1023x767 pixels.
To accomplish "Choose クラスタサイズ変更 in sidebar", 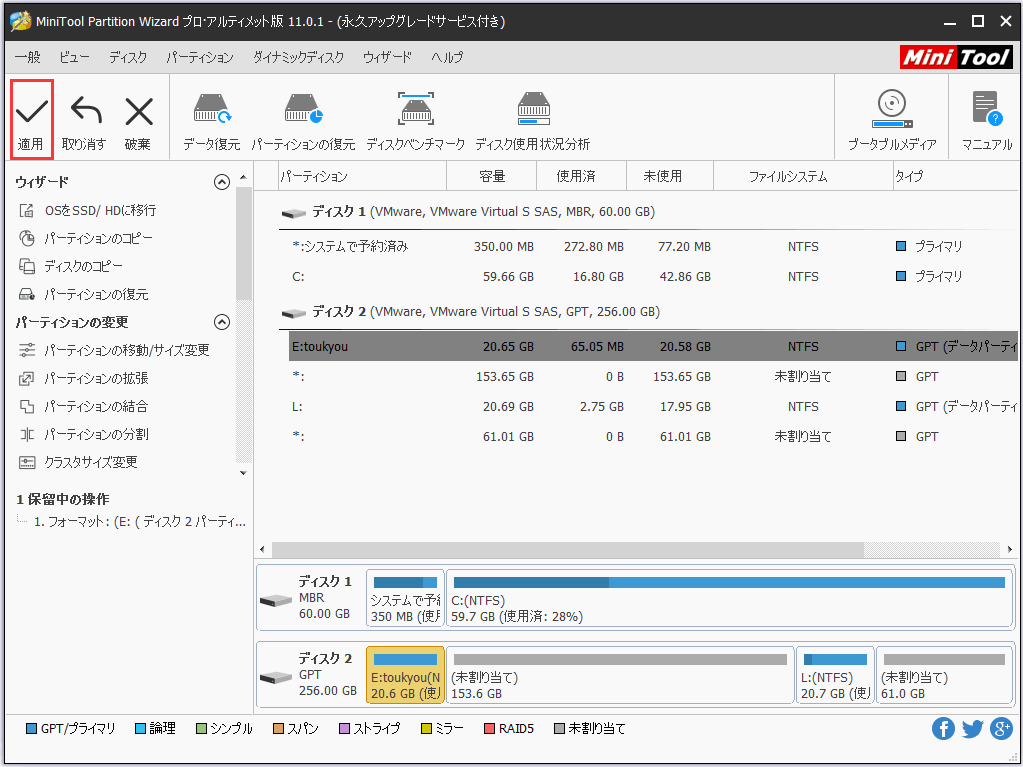I will coord(78,463).
